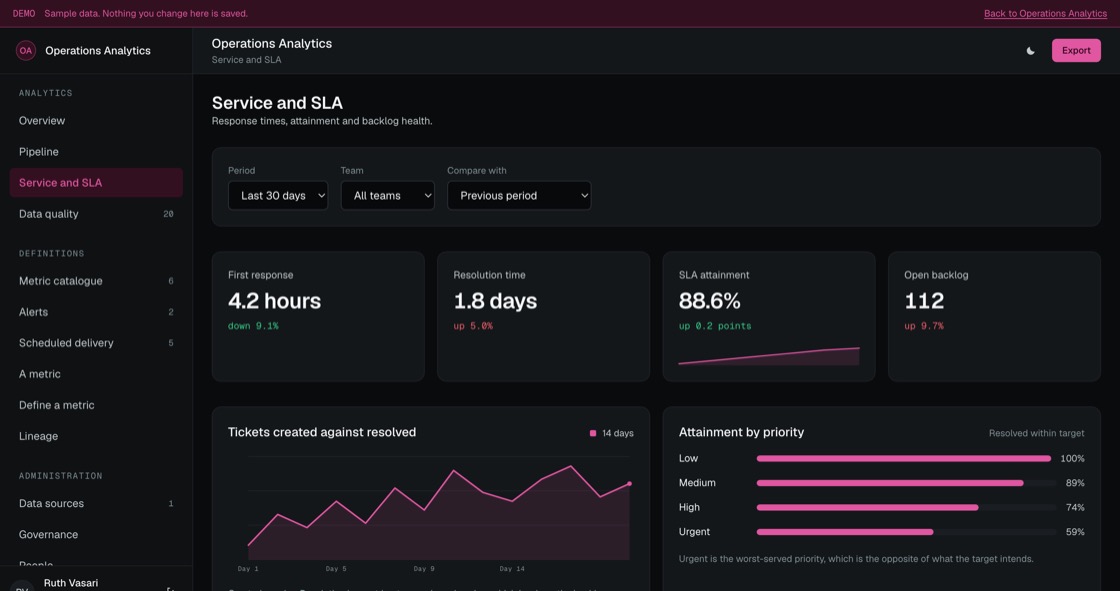Image resolution: width=1120 pixels, height=591 pixels.
Task: Go to Overview in the sidebar
Action: 96,121
